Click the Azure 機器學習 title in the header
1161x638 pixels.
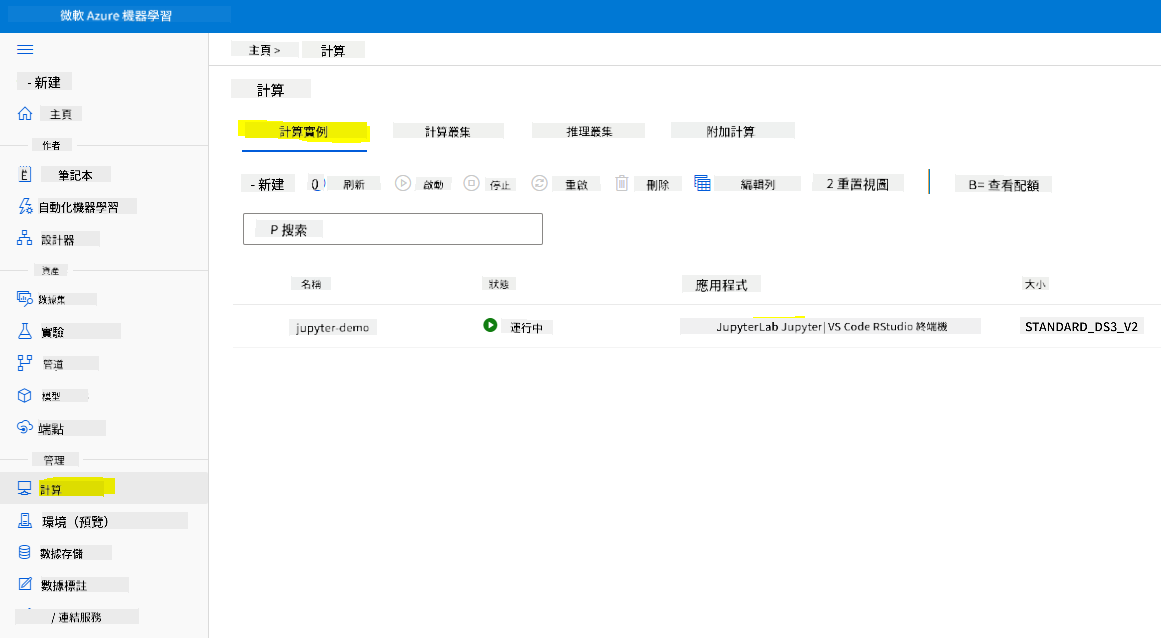pyautogui.click(x=116, y=15)
